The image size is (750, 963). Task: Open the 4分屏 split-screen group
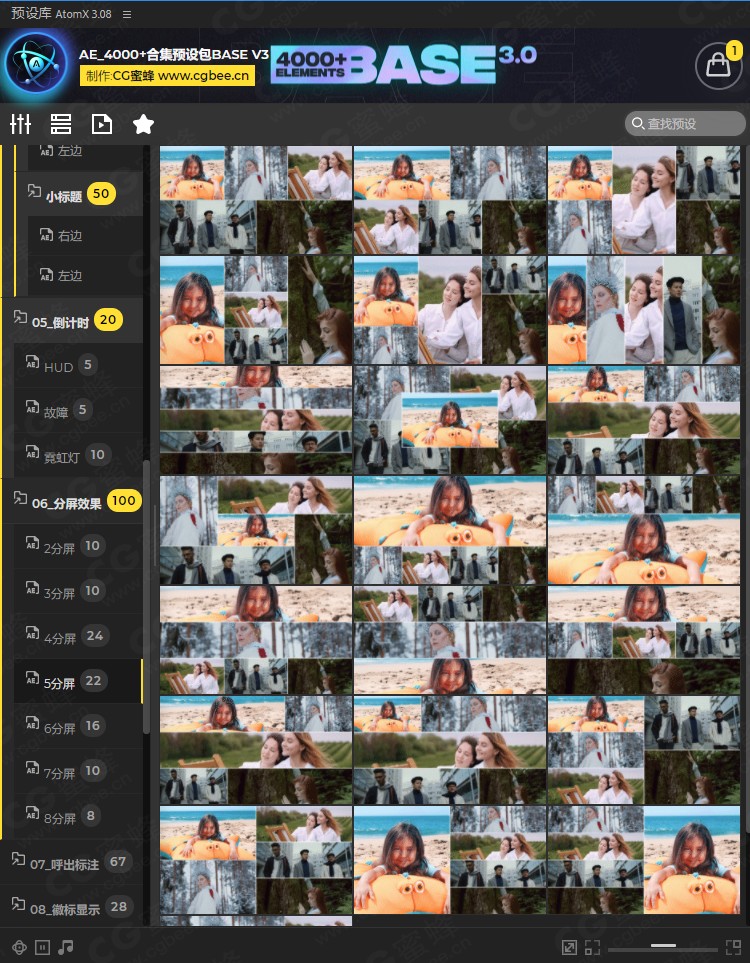click(78, 636)
